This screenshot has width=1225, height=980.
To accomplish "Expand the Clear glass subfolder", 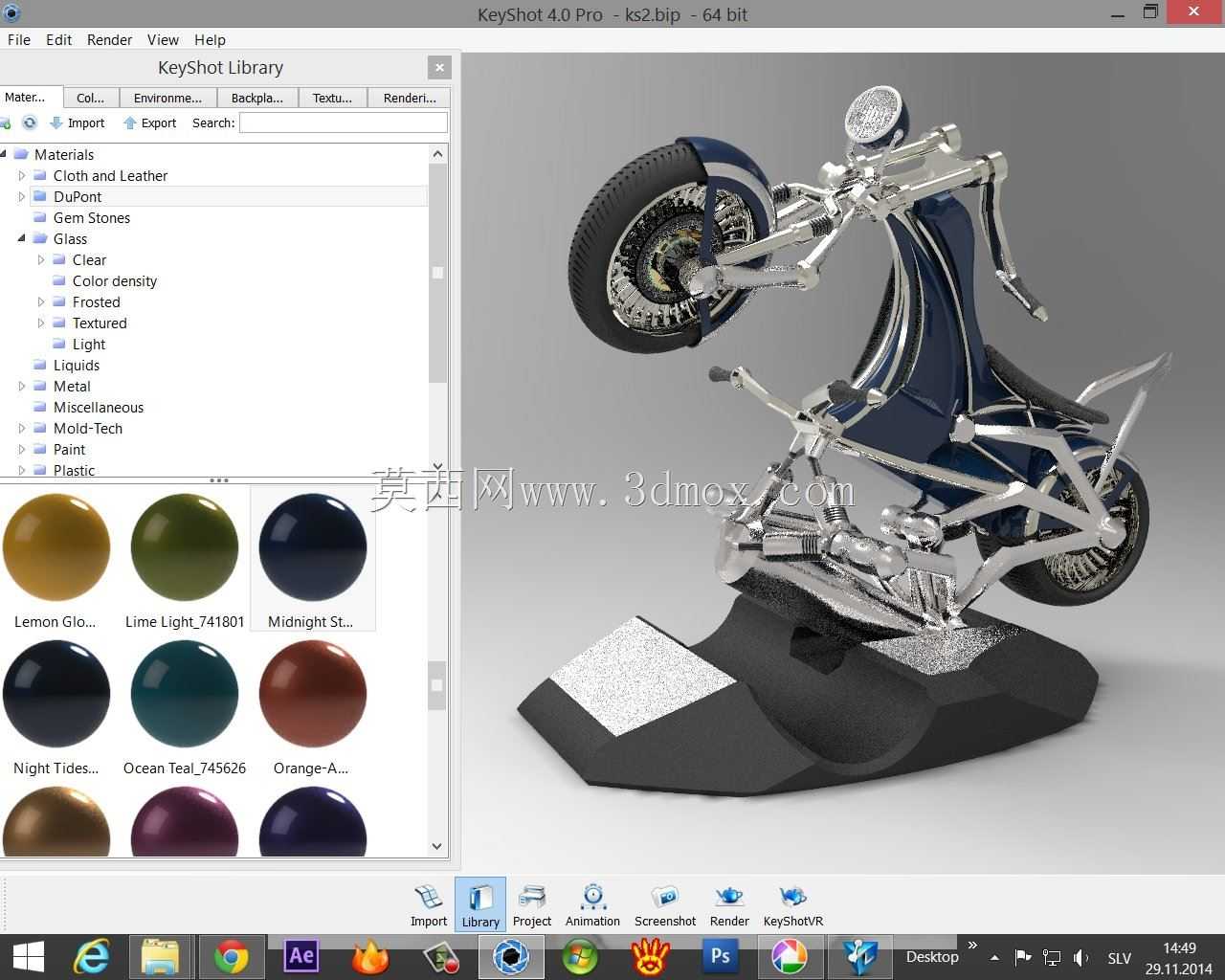I will (x=40, y=259).
